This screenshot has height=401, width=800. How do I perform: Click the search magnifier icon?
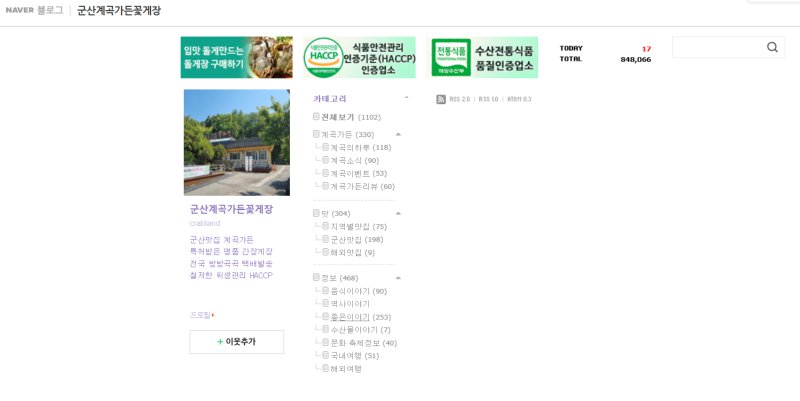(x=772, y=47)
